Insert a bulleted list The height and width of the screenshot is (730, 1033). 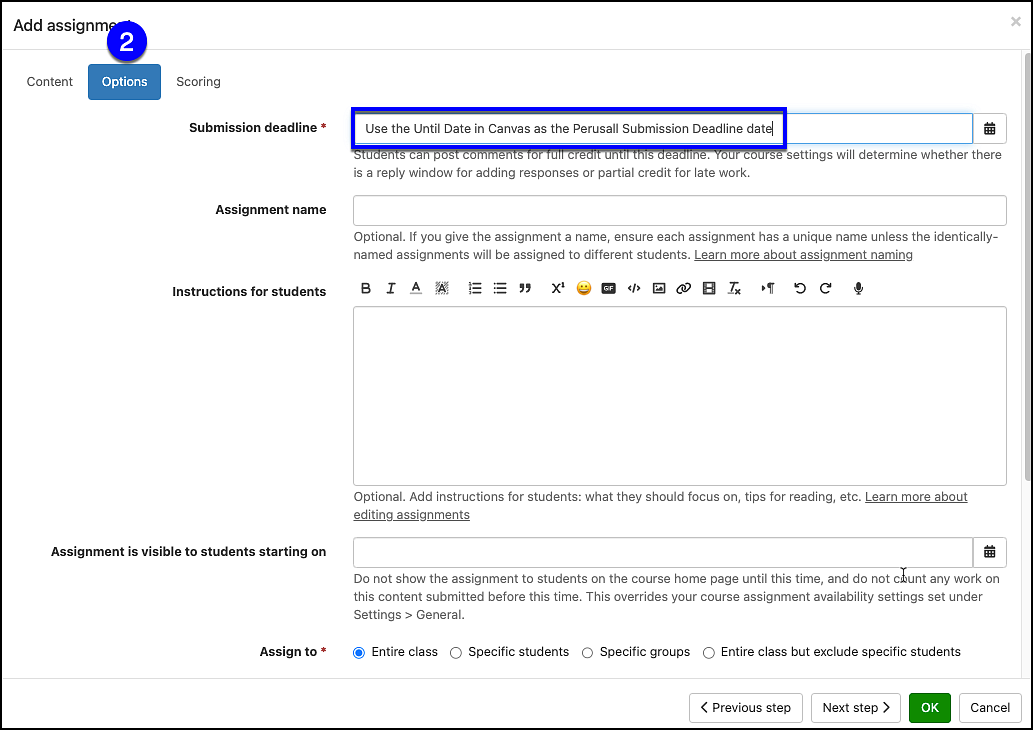tap(500, 288)
